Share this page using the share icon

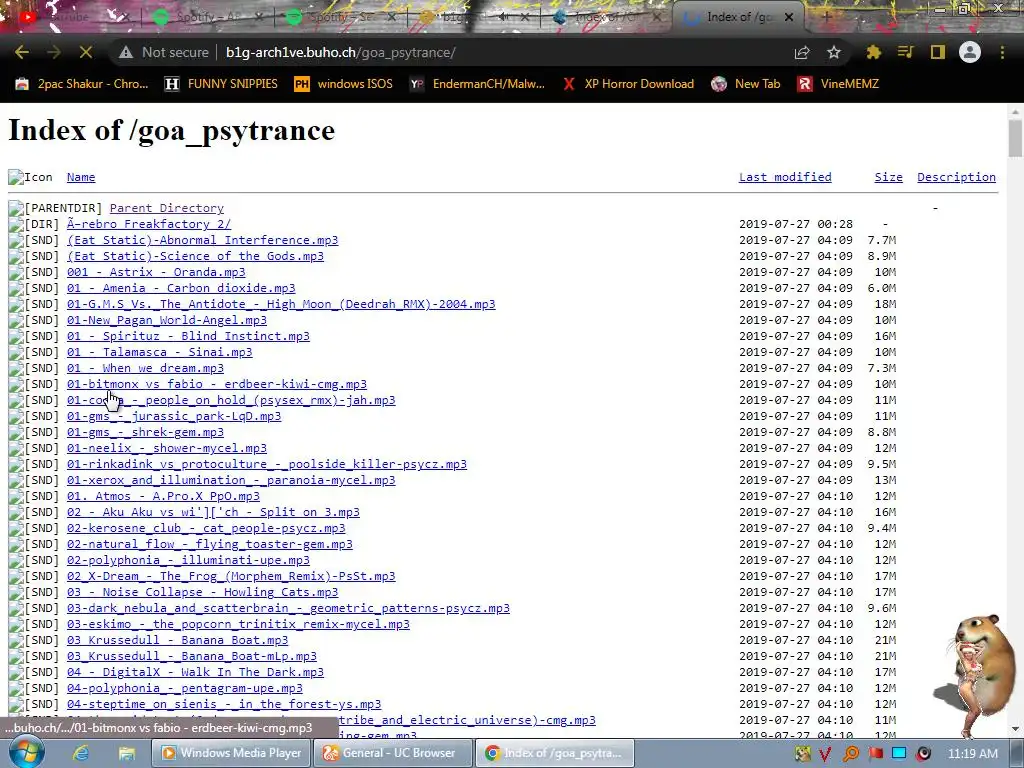click(x=802, y=52)
